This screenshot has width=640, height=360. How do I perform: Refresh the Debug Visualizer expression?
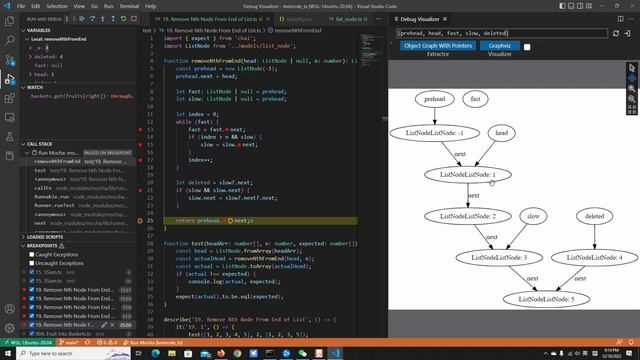coord(616,33)
